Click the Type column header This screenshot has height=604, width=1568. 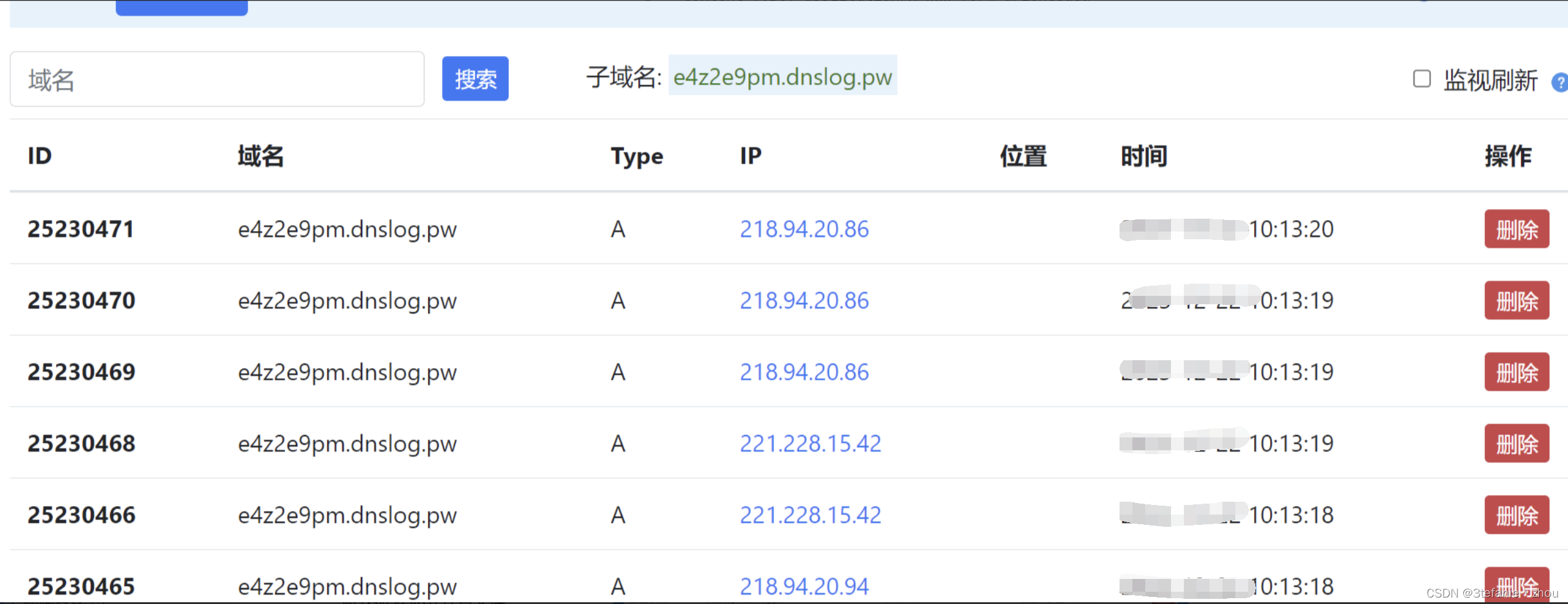636,155
